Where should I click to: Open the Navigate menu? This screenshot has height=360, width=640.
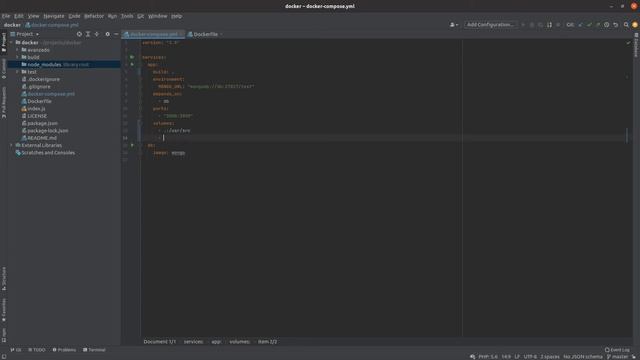(54, 16)
